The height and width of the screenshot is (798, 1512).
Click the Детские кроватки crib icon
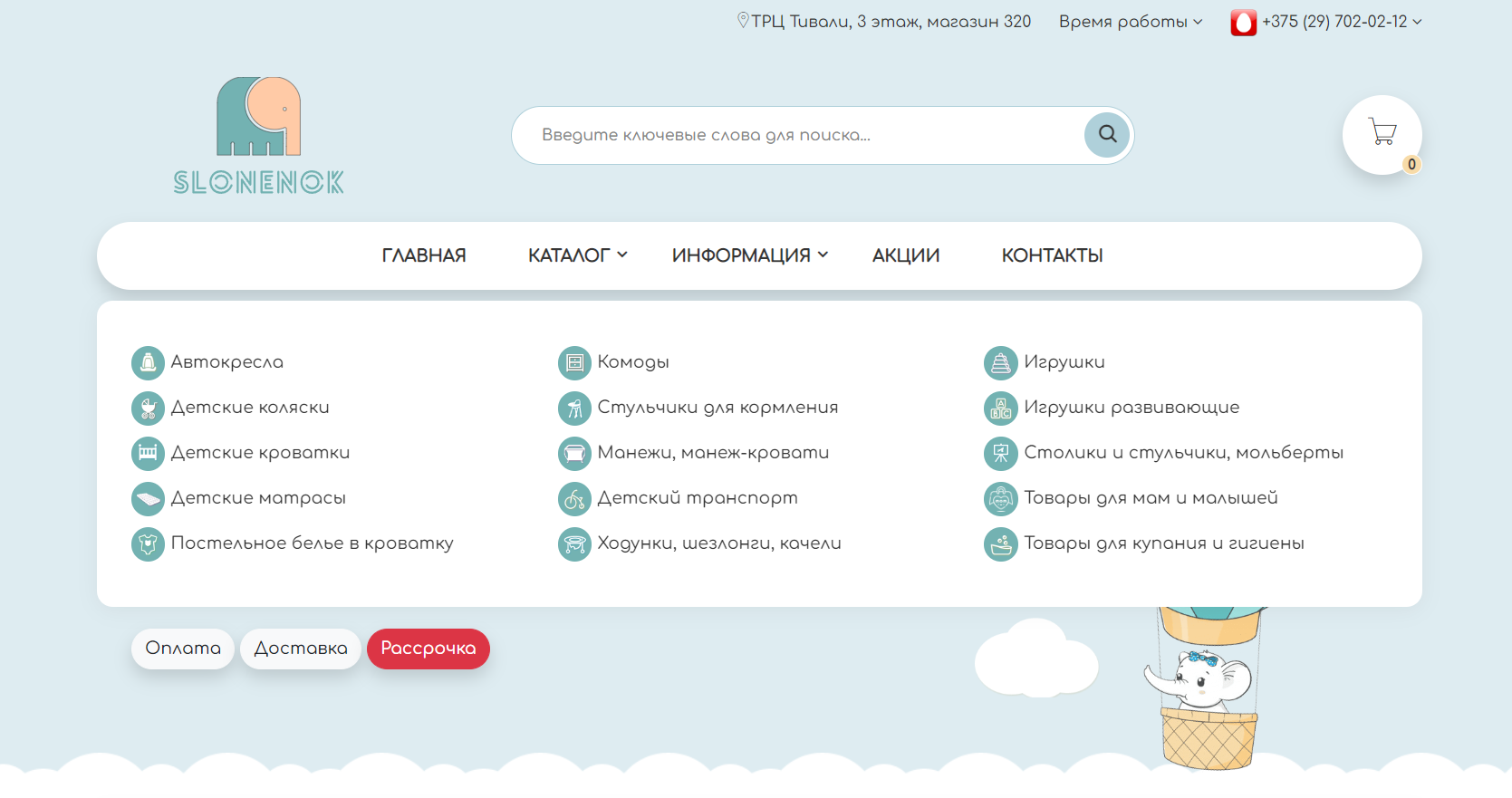click(x=148, y=454)
